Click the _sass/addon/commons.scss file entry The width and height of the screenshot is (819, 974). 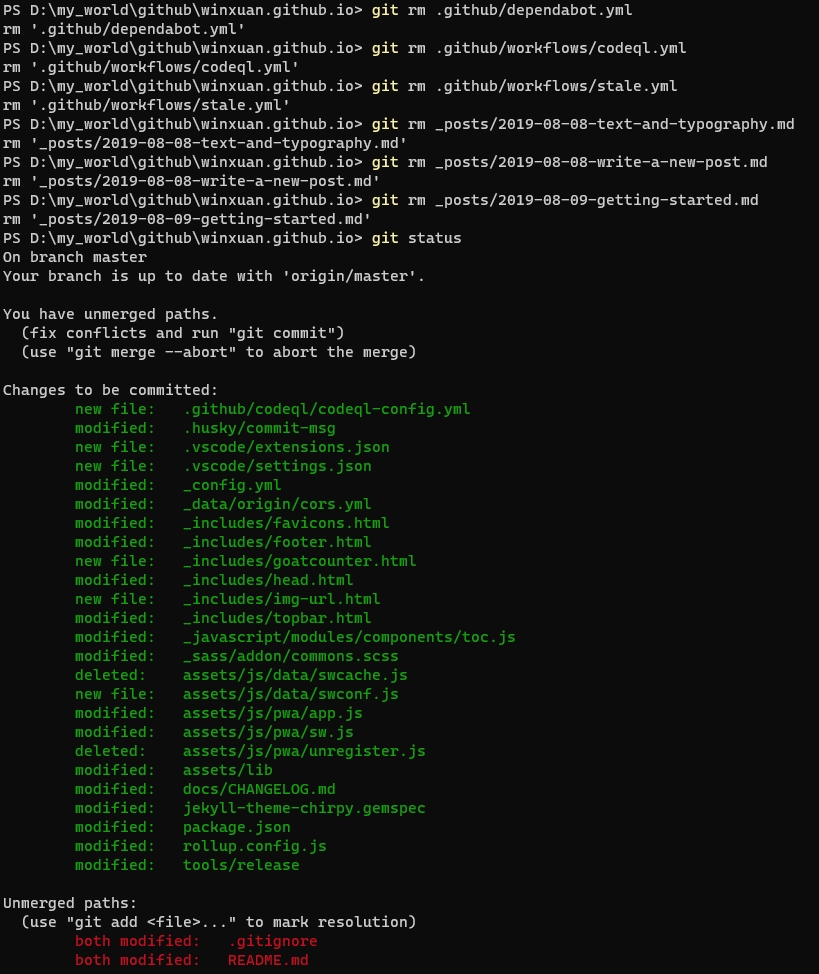[x=290, y=656]
